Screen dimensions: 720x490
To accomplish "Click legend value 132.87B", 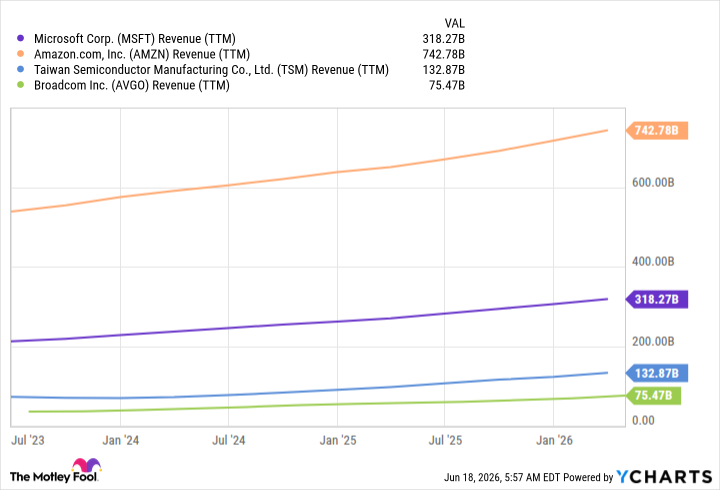I will point(444,70).
